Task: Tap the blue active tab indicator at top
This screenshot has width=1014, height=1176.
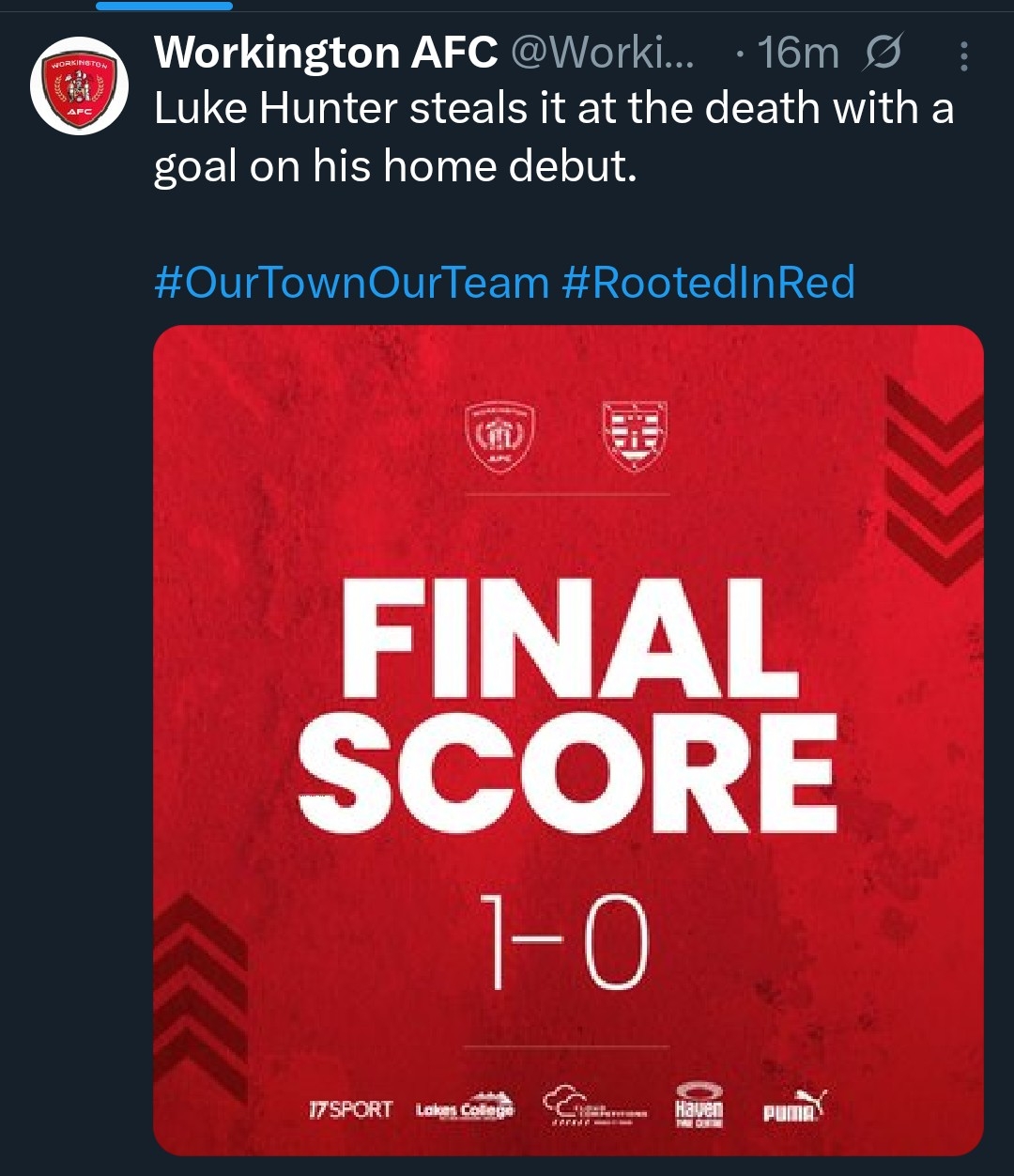Action: point(164,6)
